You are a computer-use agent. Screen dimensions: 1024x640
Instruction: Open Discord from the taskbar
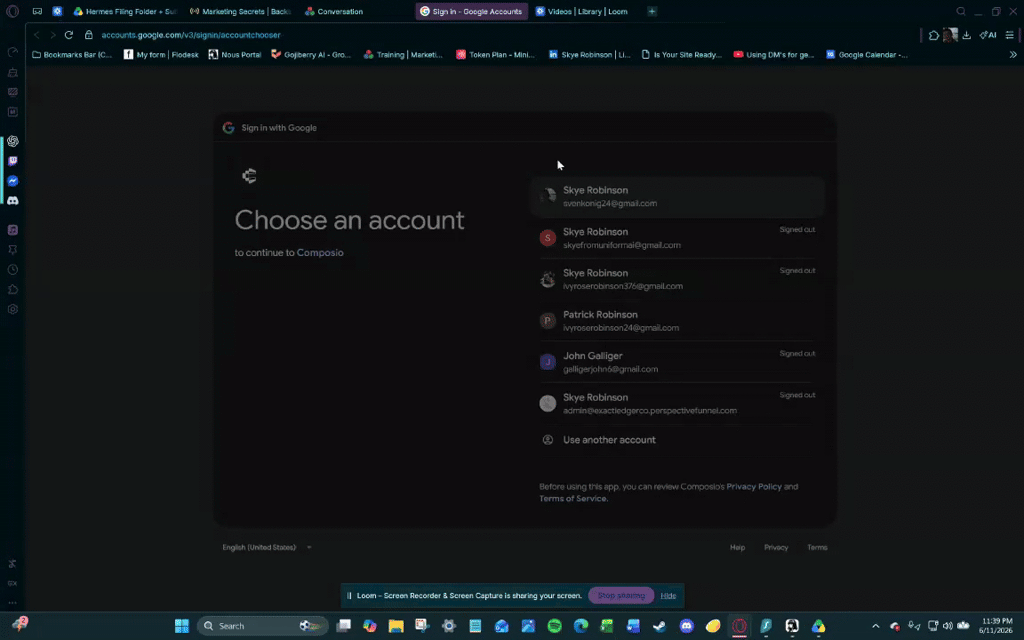point(686,626)
